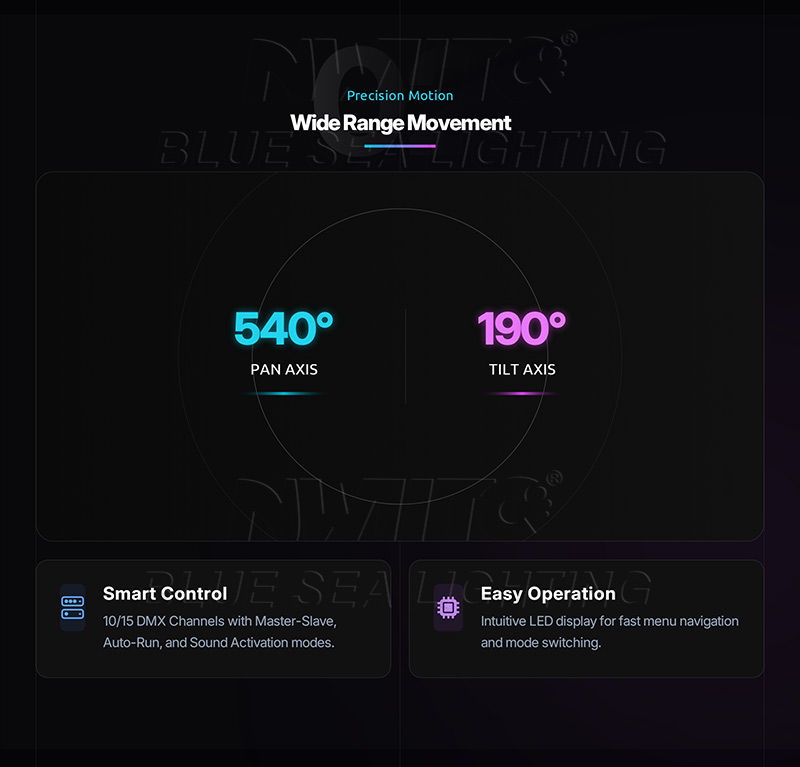This screenshot has height=767, width=800.
Task: Click the watermark logo inside the movement card
Action: (400, 505)
